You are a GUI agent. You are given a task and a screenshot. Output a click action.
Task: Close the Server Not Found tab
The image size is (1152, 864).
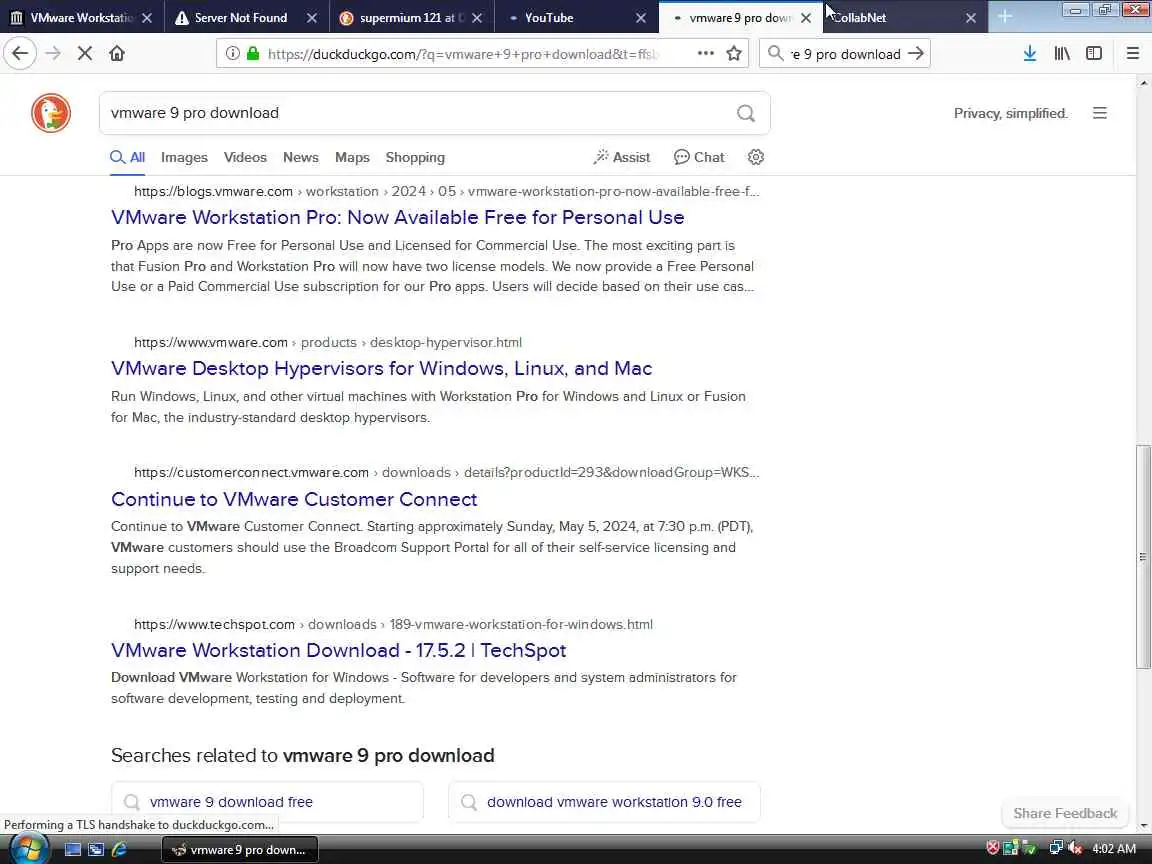[312, 18]
